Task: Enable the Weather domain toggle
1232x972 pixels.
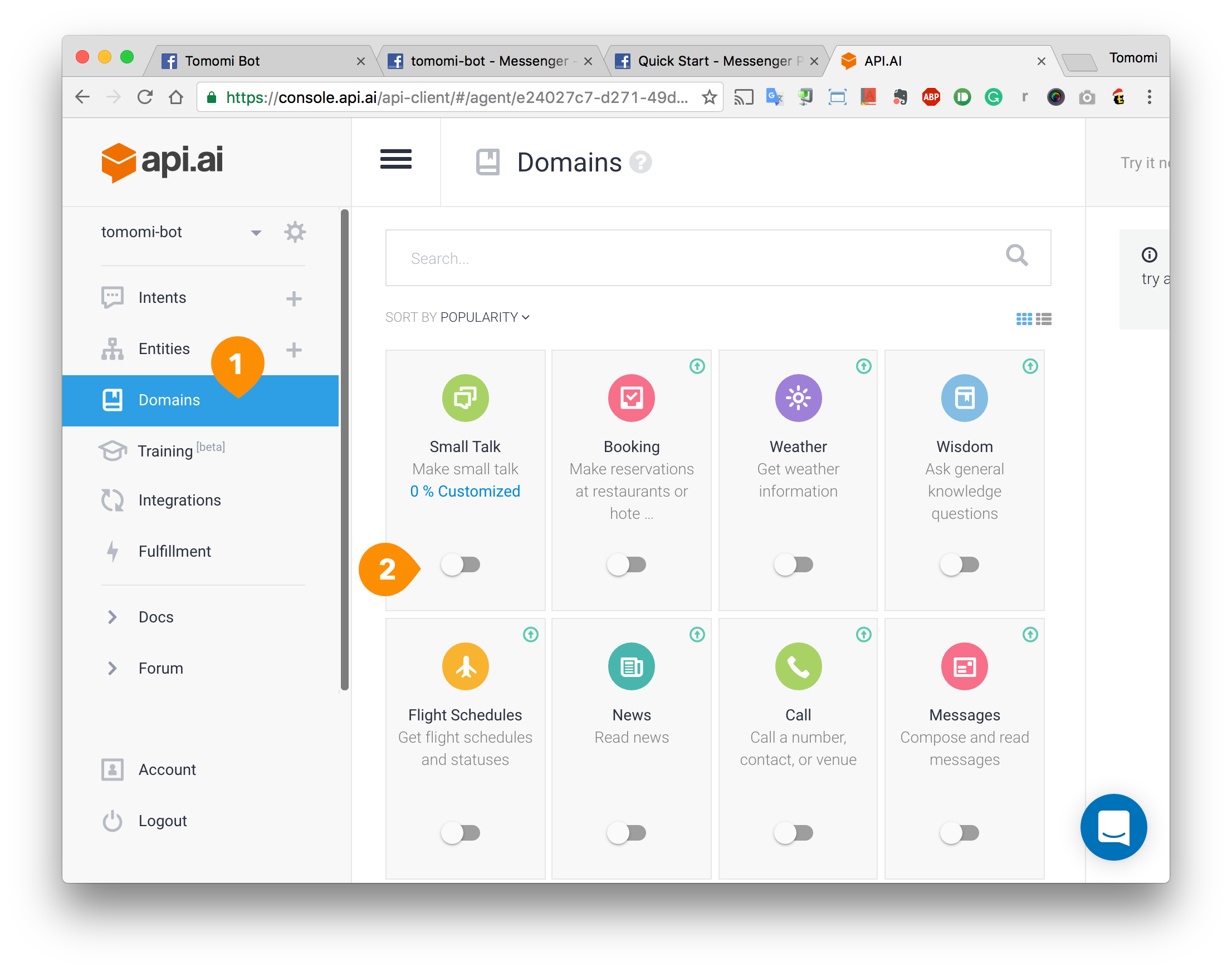Action: (796, 564)
